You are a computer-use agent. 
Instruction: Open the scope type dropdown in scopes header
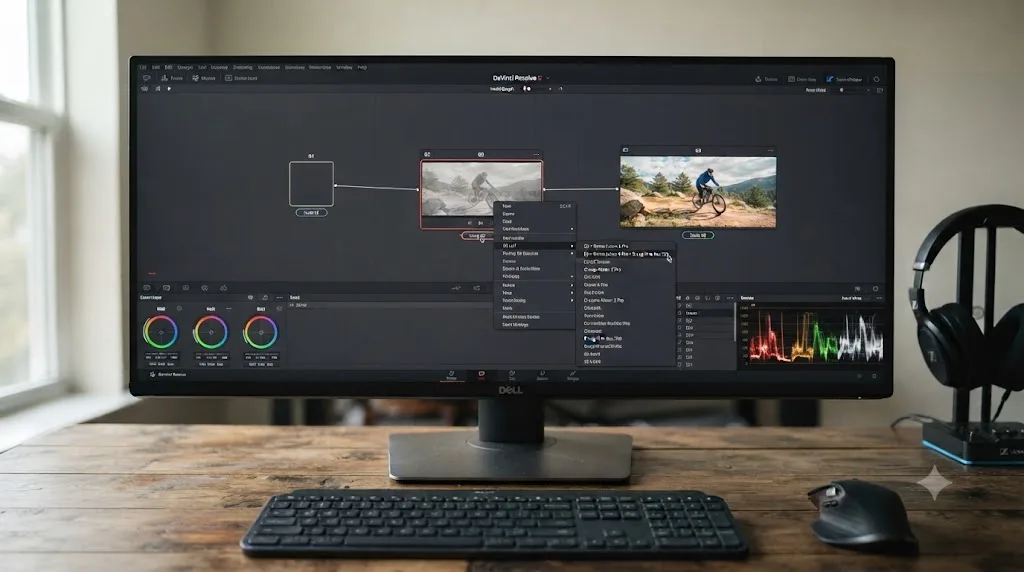tap(854, 298)
